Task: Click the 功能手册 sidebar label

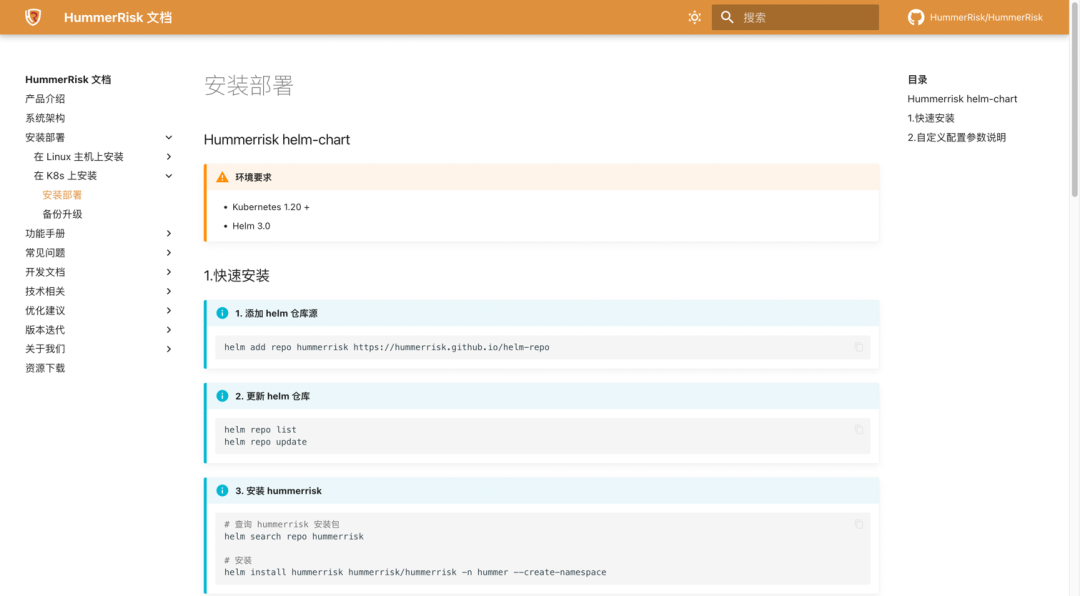Action: point(45,234)
